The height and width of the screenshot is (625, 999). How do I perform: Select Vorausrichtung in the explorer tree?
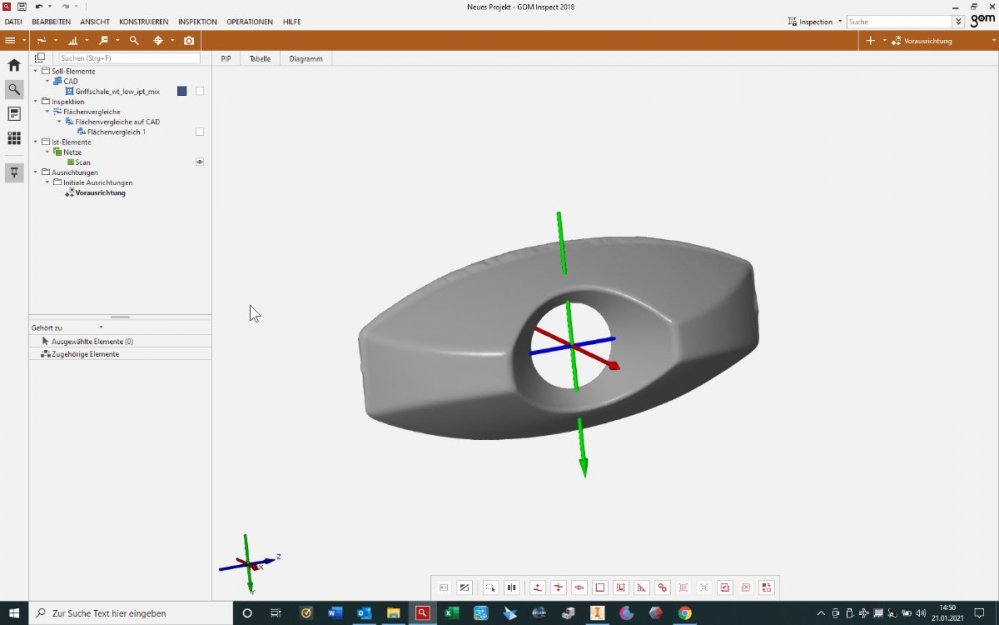click(100, 193)
